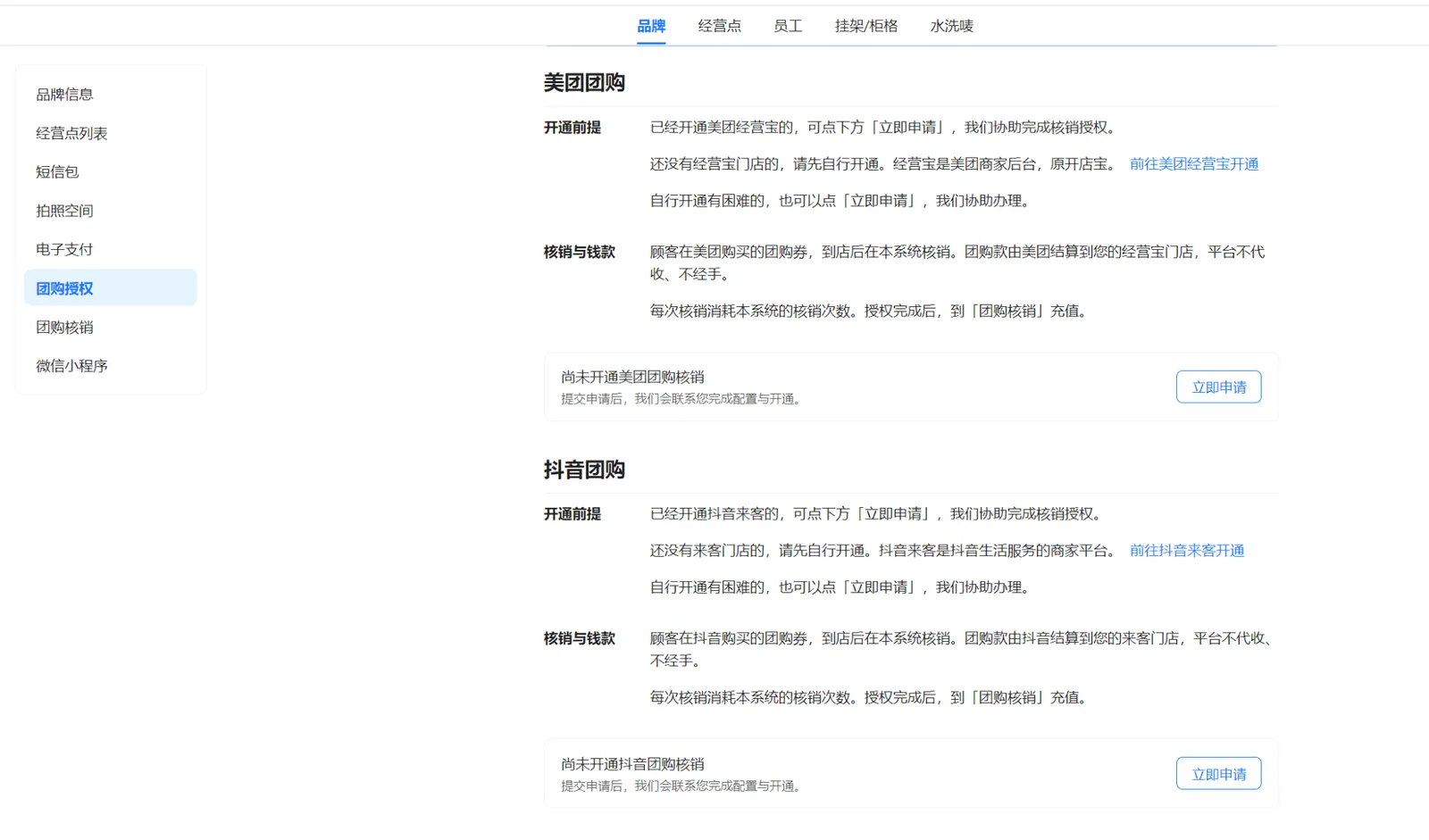Open 团购核销 in the sidebar
The image size is (1429, 840).
coord(111,327)
